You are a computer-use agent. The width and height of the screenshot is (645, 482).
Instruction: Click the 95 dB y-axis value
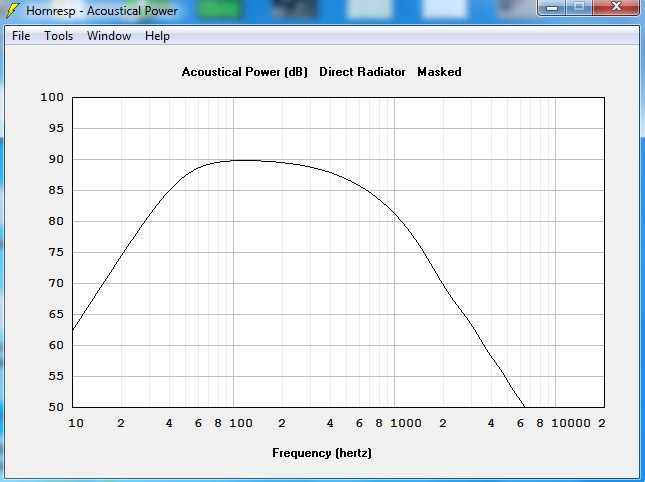[x=56, y=128]
